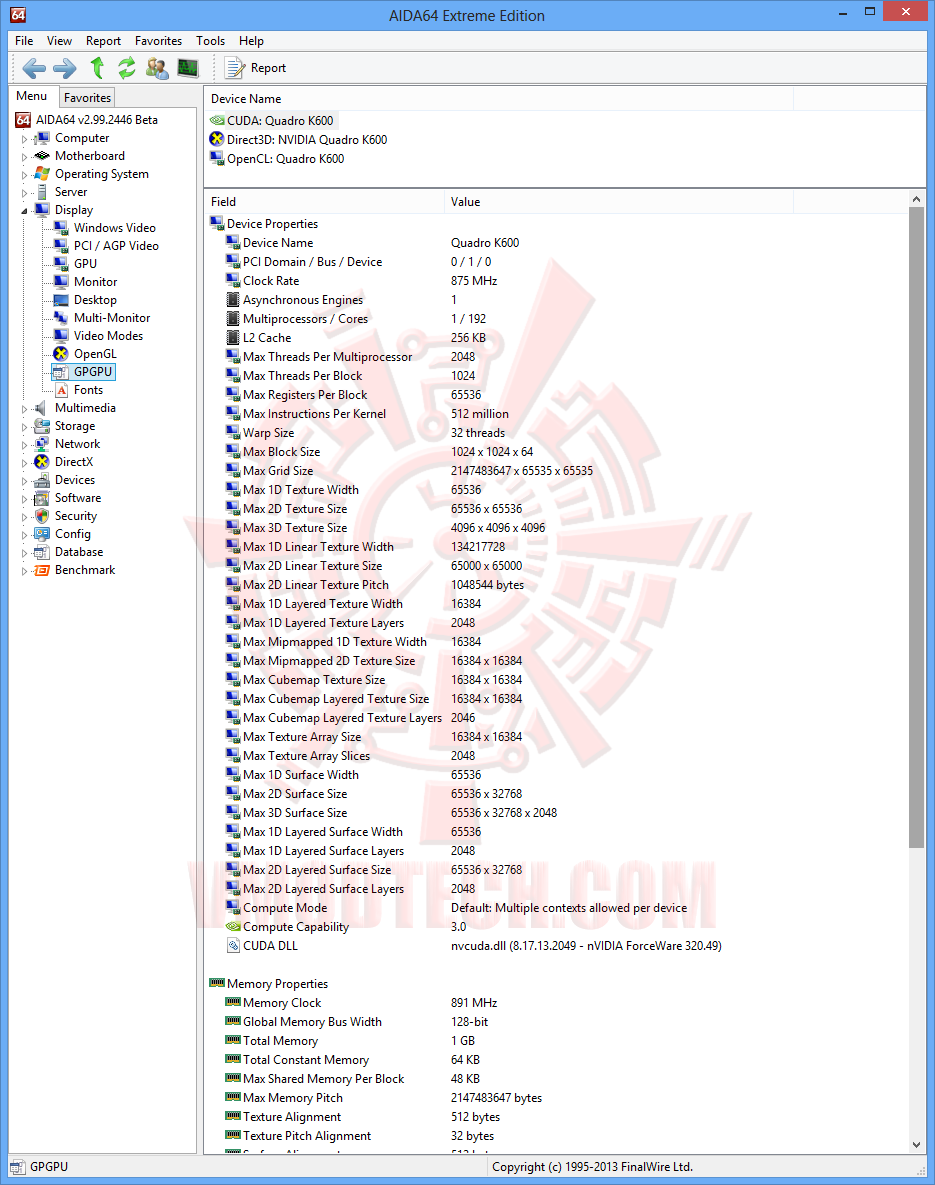The image size is (935, 1185).
Task: Expand the Devices tree node
Action: [24, 481]
